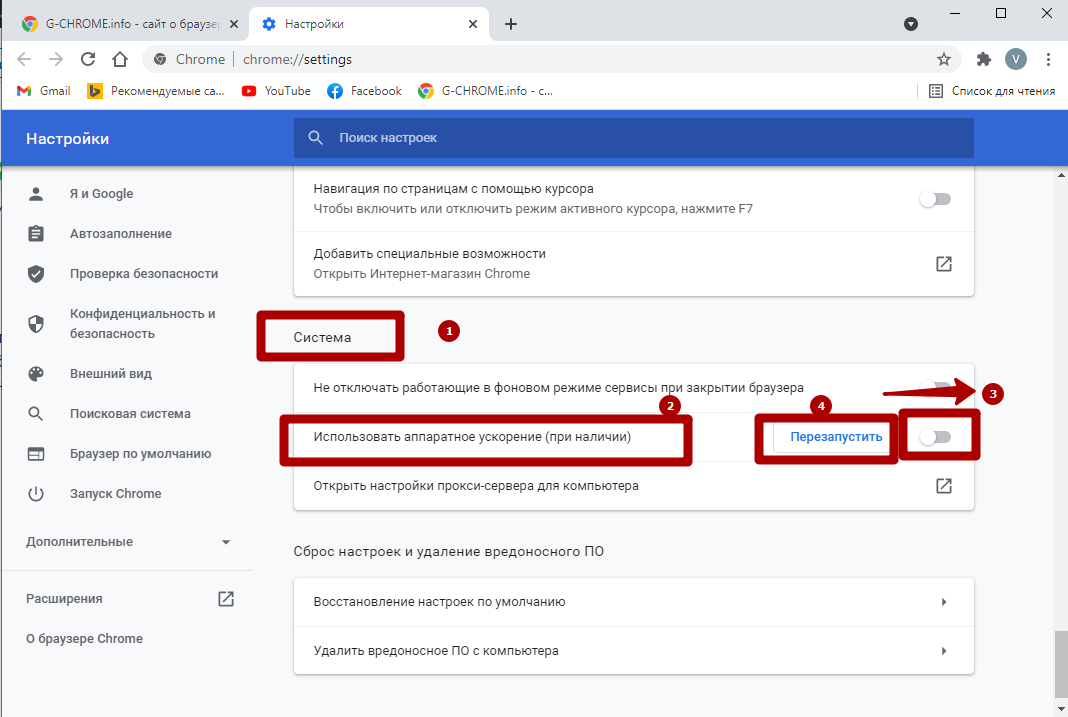
Task: Click the Настройки header title
Action: (x=67, y=139)
